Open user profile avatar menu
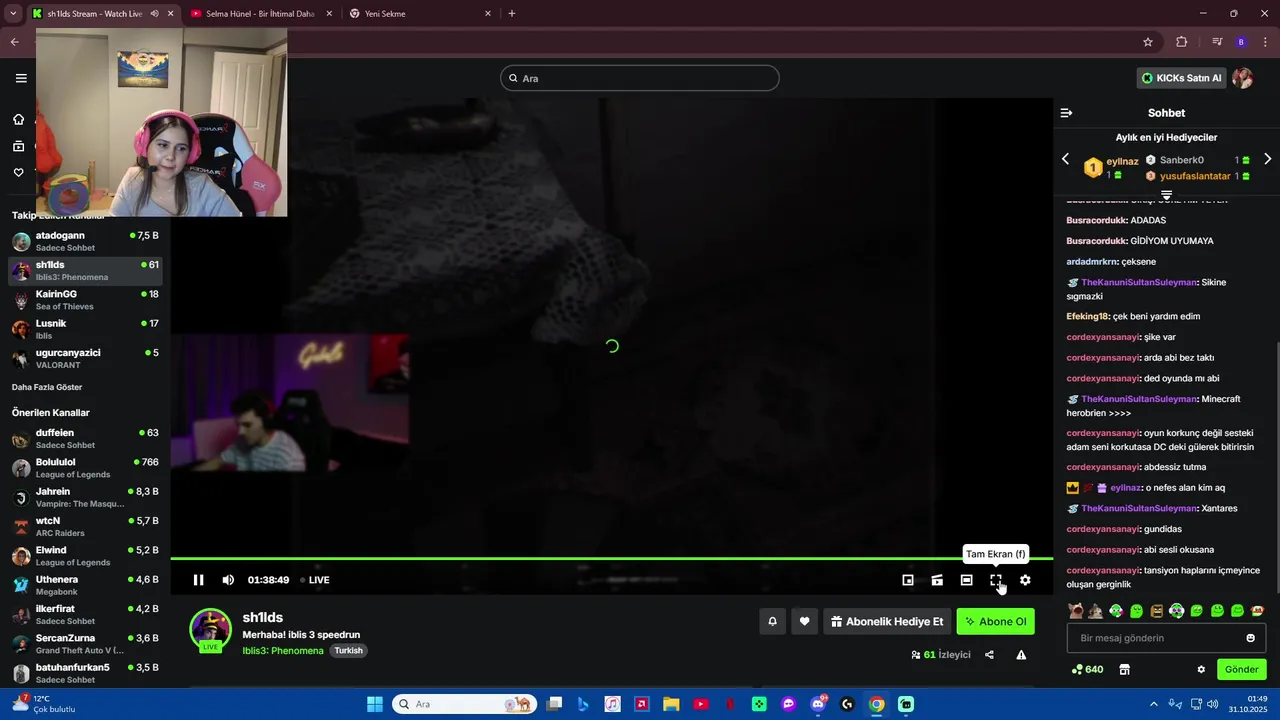Screen dimensions: 1280x720 pyautogui.click(x=1243, y=78)
